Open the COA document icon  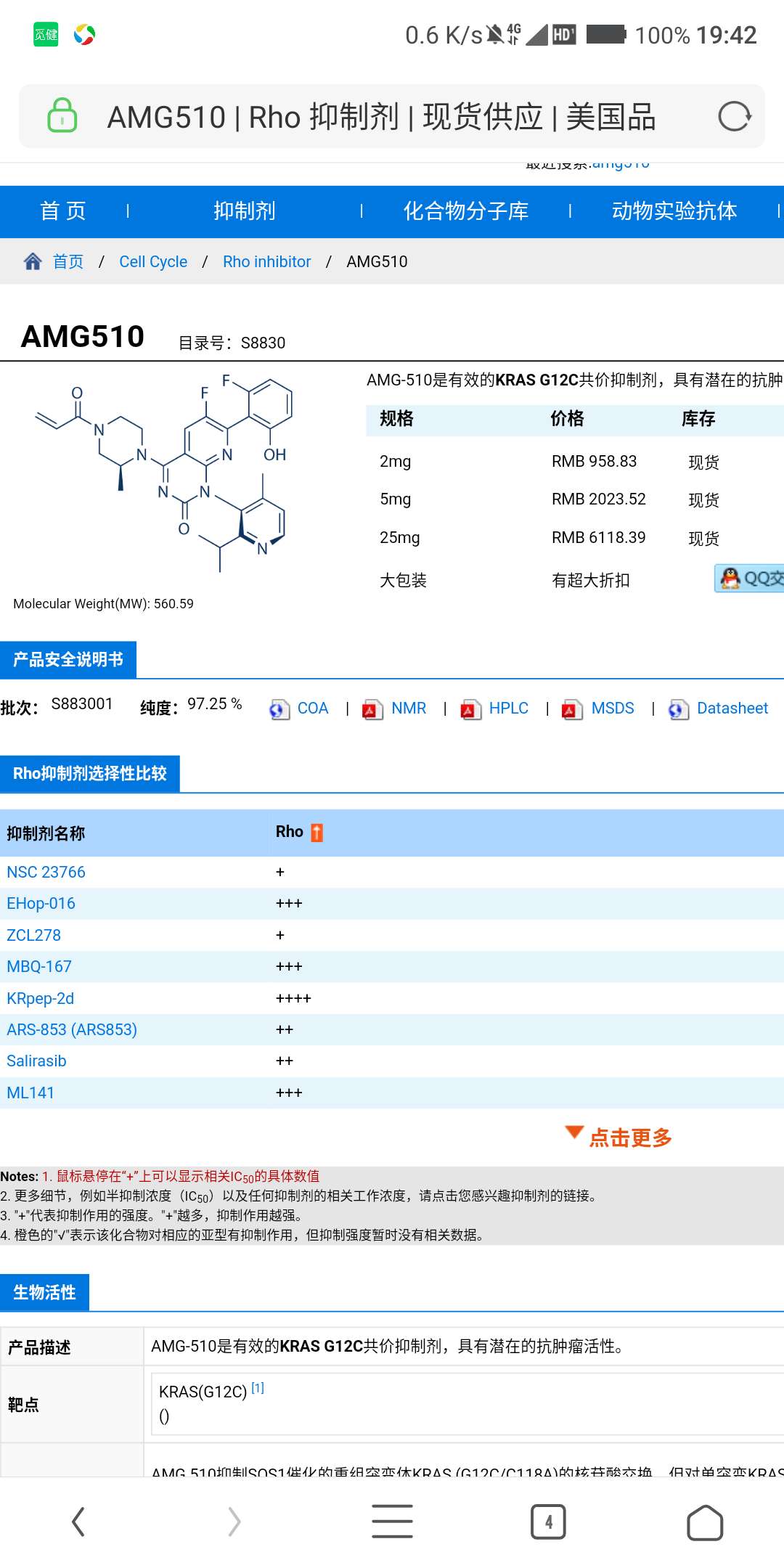click(279, 709)
